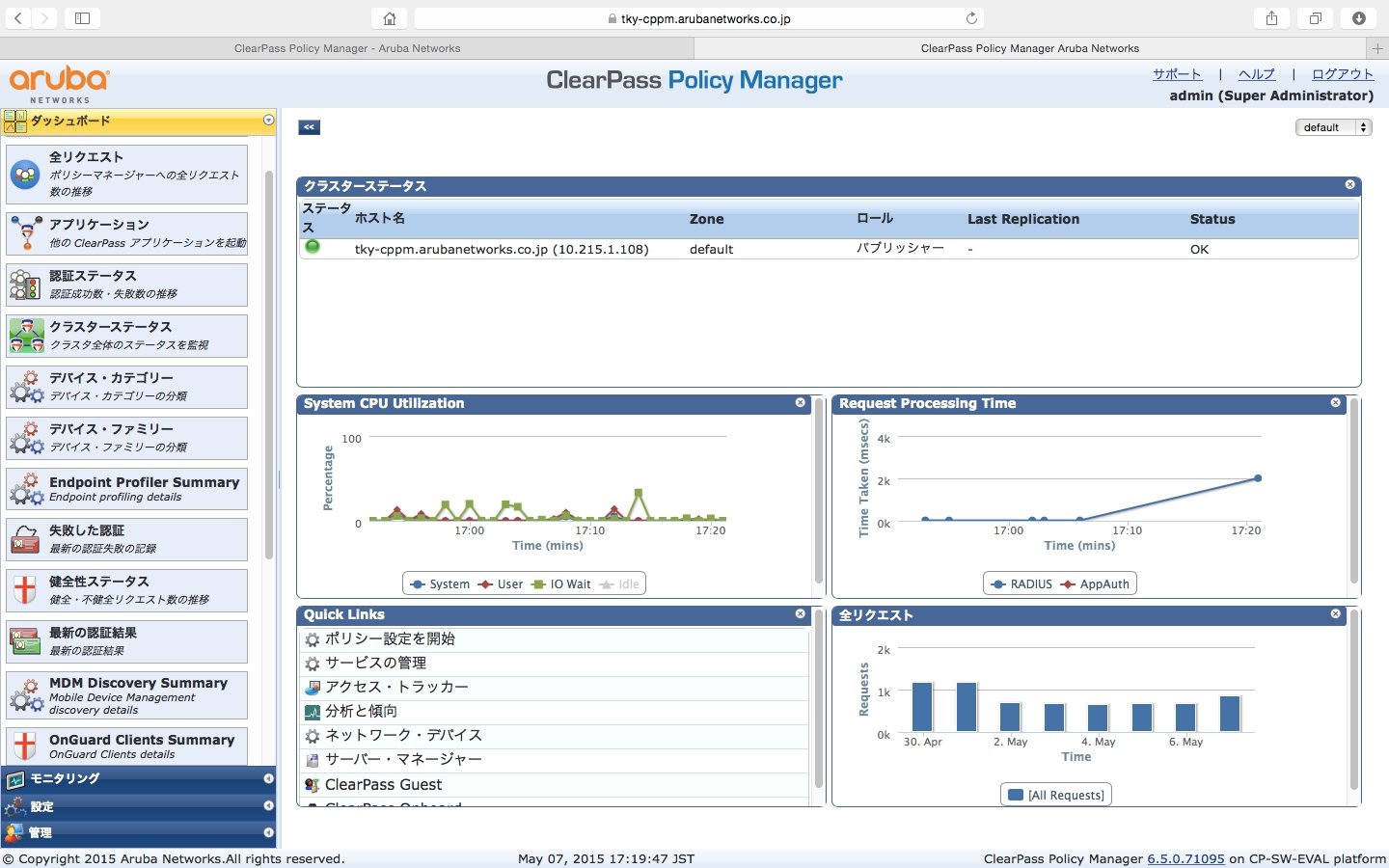1389x868 pixels.
Task: Collapse sidebar with double-arrow button
Action: pyautogui.click(x=309, y=127)
